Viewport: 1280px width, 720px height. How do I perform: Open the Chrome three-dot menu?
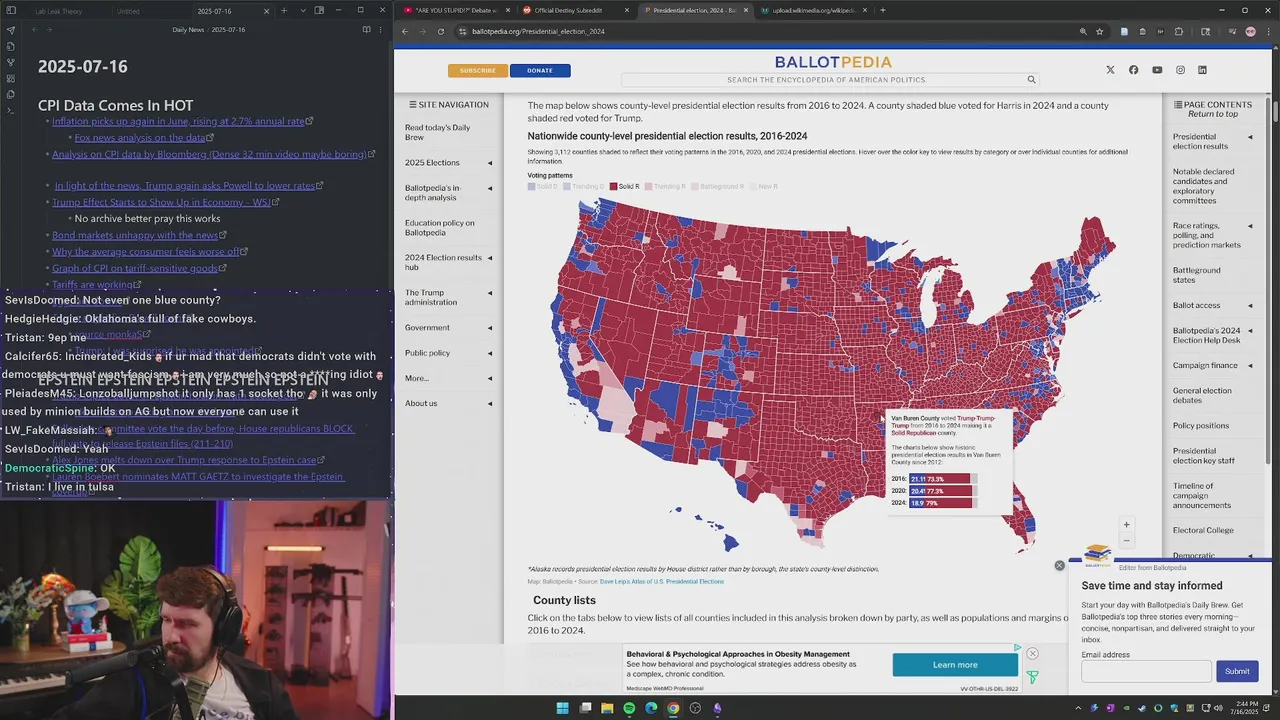(1268, 31)
